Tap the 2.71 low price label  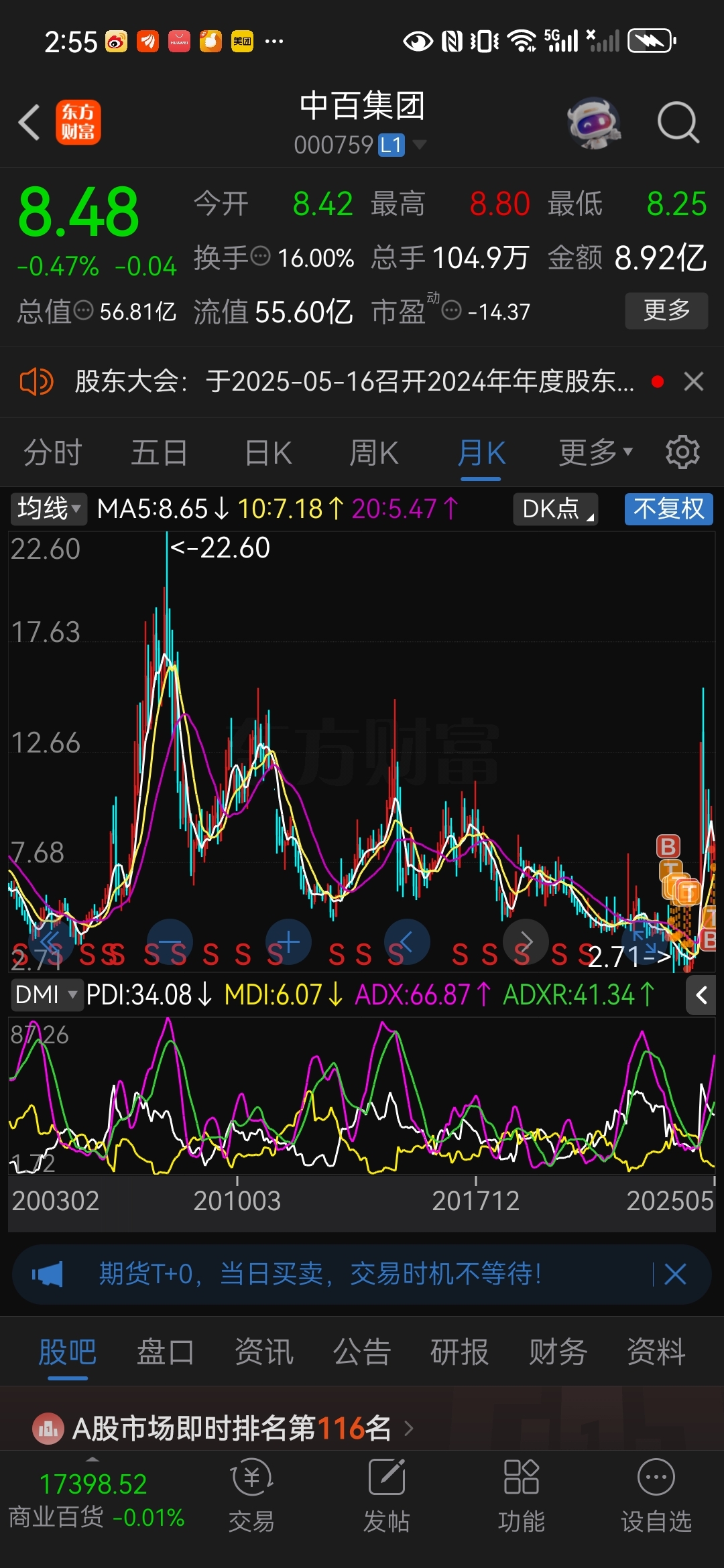630,957
